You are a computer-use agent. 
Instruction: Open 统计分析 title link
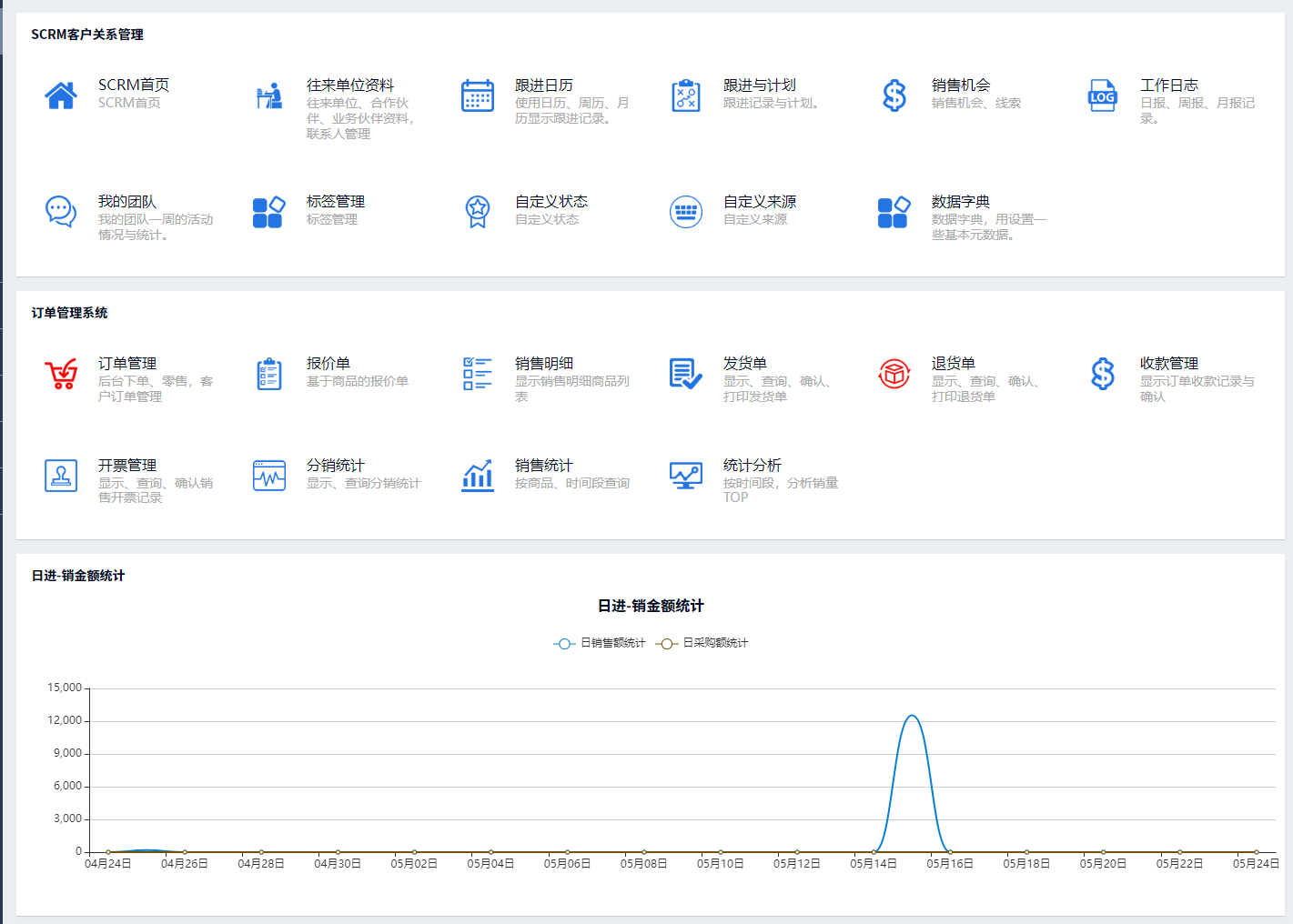(753, 465)
